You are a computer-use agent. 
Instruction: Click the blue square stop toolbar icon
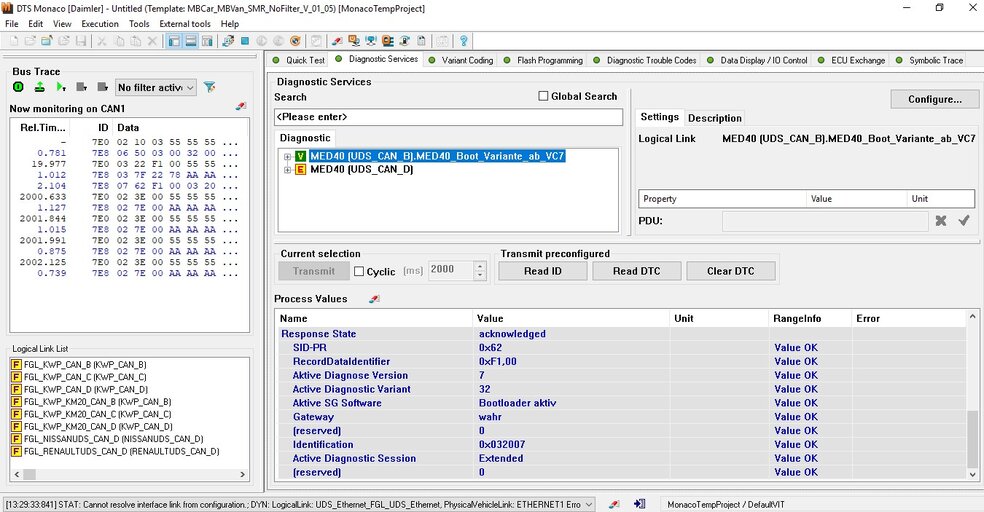click(x=245, y=41)
